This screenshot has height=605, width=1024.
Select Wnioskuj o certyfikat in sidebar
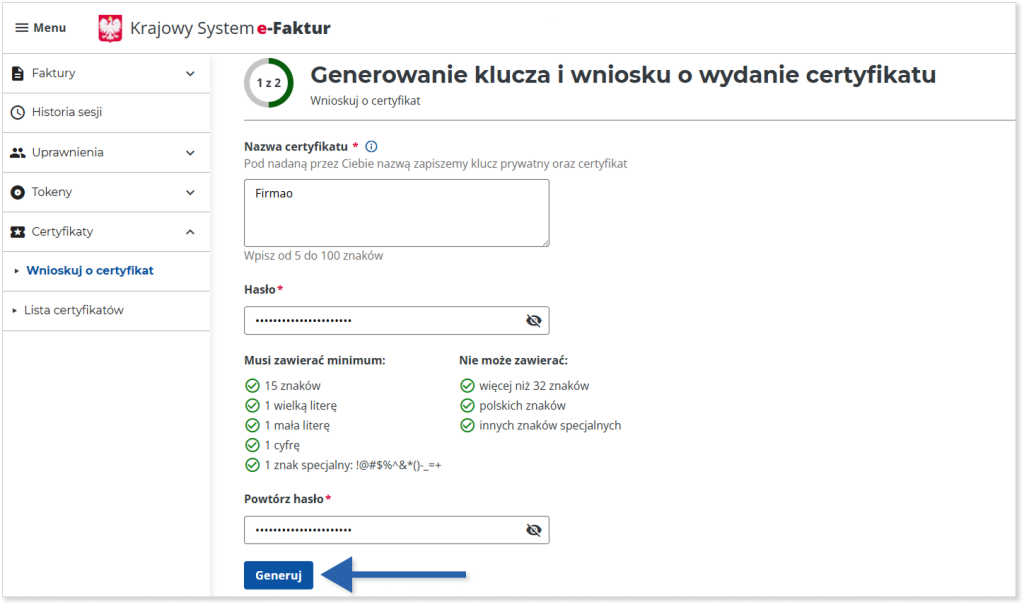[90, 271]
